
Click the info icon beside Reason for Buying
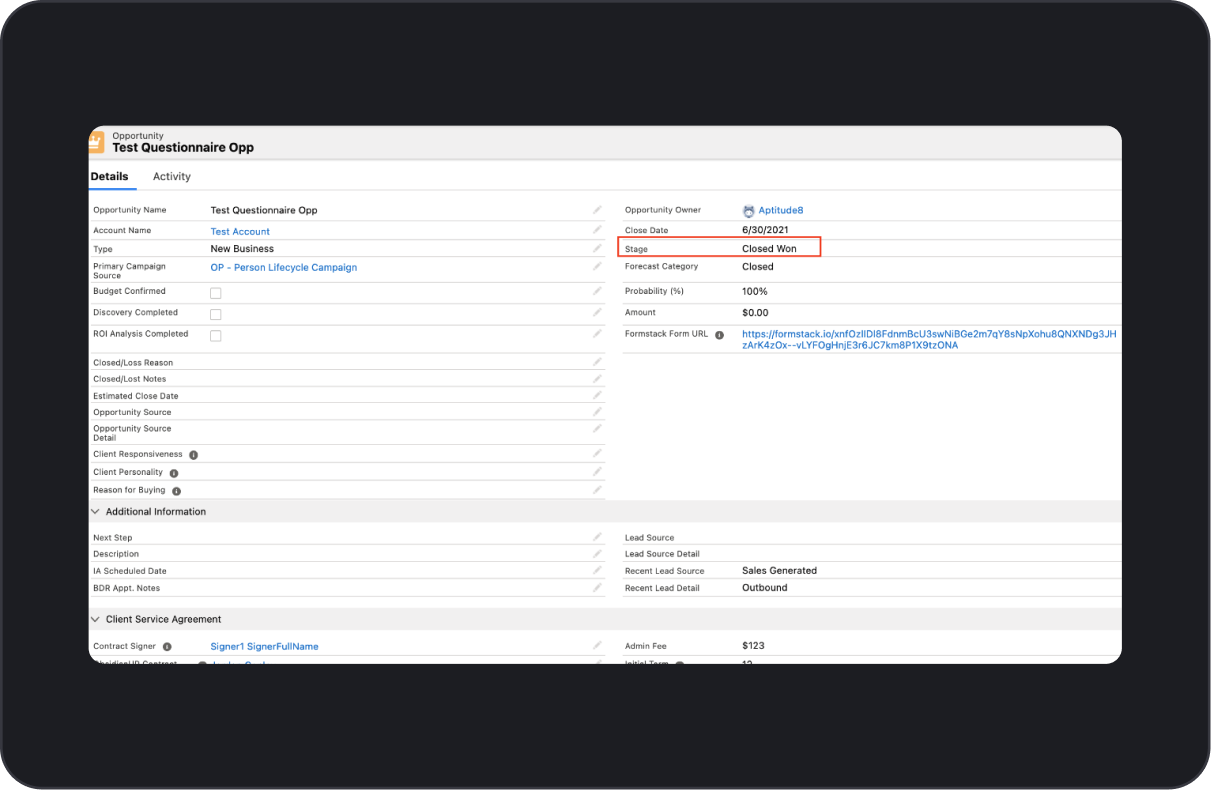tap(176, 490)
